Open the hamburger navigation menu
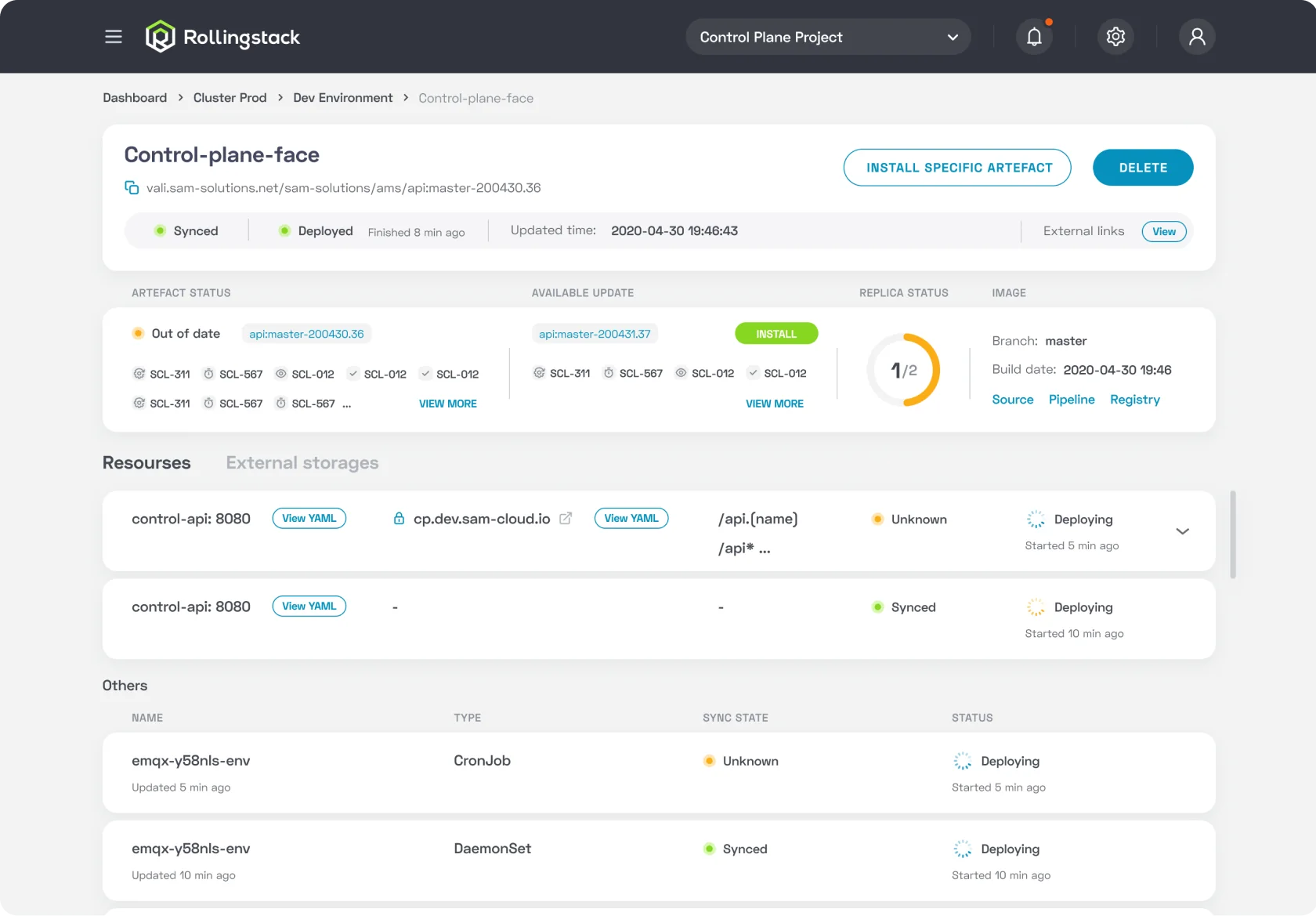 114,37
